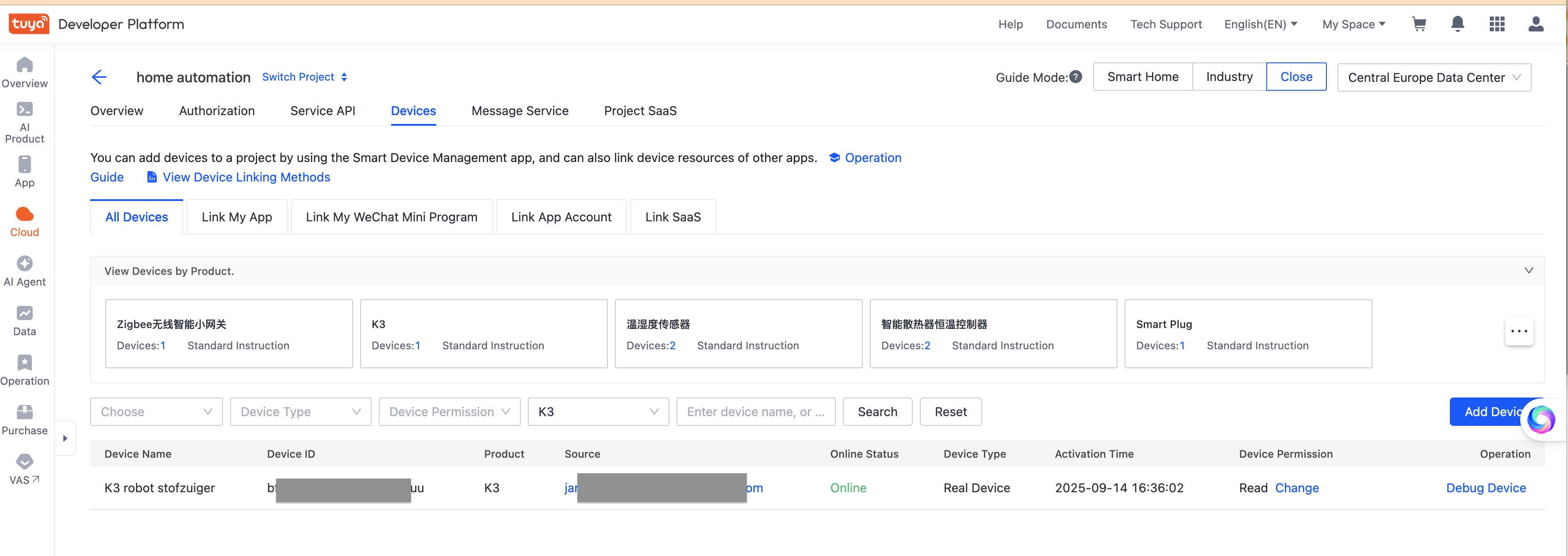This screenshot has width=1568, height=556.
Task: Open the Data sidebar icon
Action: [x=24, y=320]
